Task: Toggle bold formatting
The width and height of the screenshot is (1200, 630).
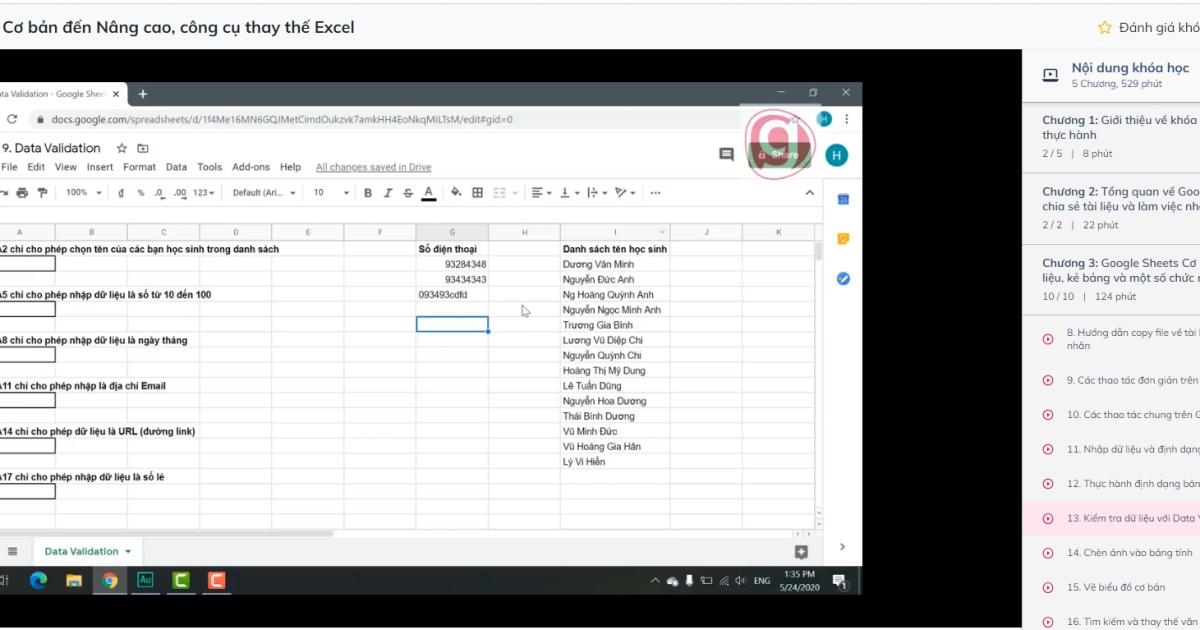Action: [x=368, y=193]
